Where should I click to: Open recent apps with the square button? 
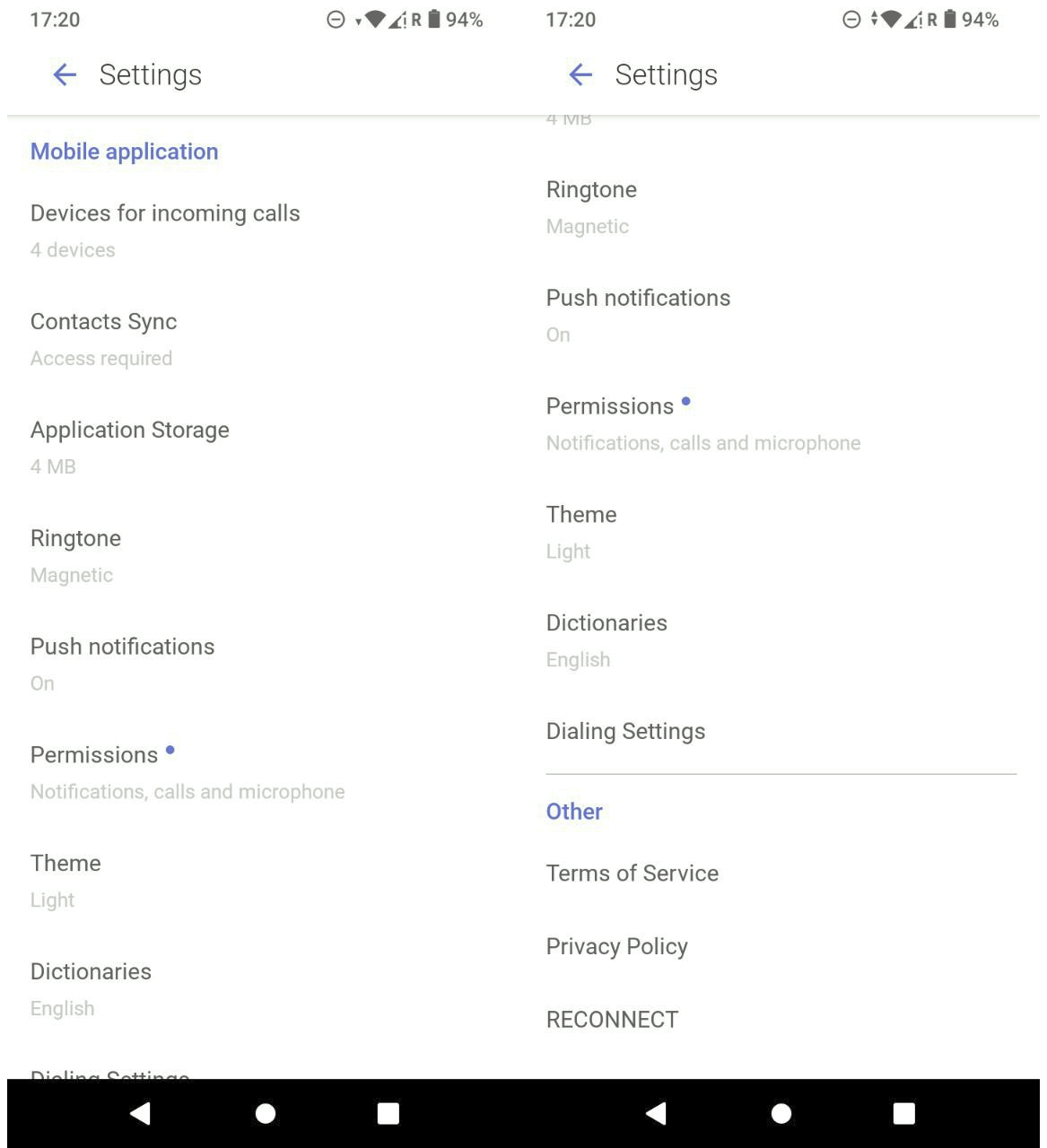click(x=388, y=1113)
